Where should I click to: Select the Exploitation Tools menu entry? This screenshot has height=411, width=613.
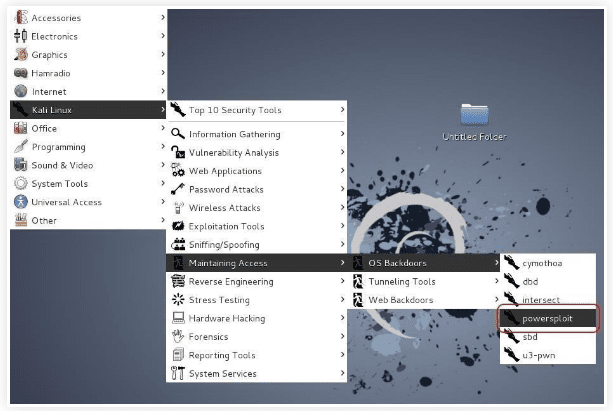(x=226, y=226)
